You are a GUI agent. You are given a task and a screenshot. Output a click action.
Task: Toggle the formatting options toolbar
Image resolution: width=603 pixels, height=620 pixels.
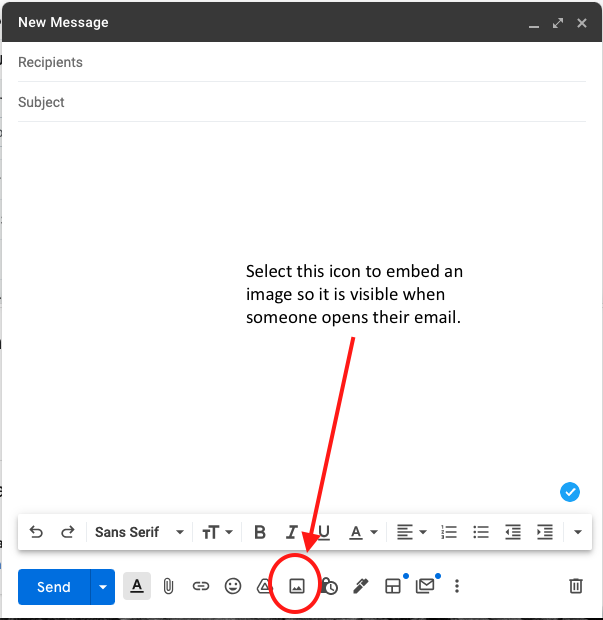pyautogui.click(x=137, y=586)
